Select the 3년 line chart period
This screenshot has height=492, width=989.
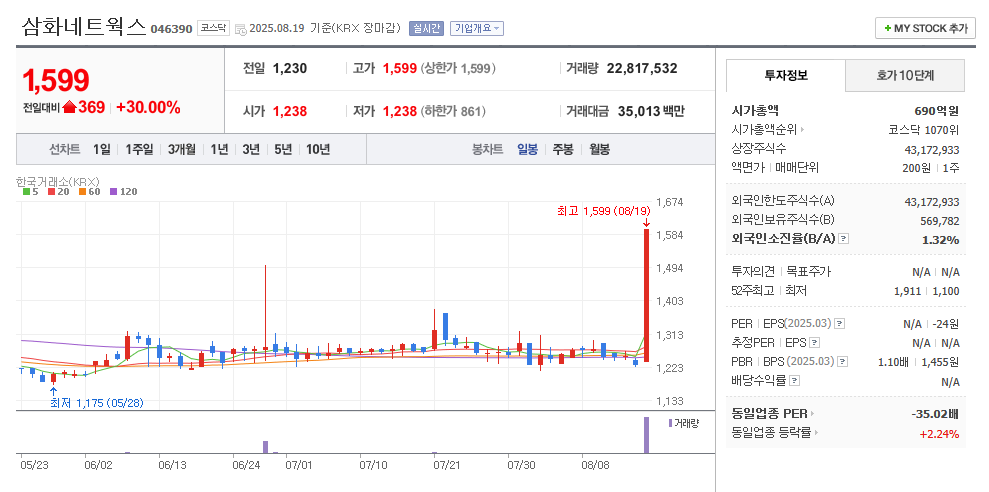point(251,149)
